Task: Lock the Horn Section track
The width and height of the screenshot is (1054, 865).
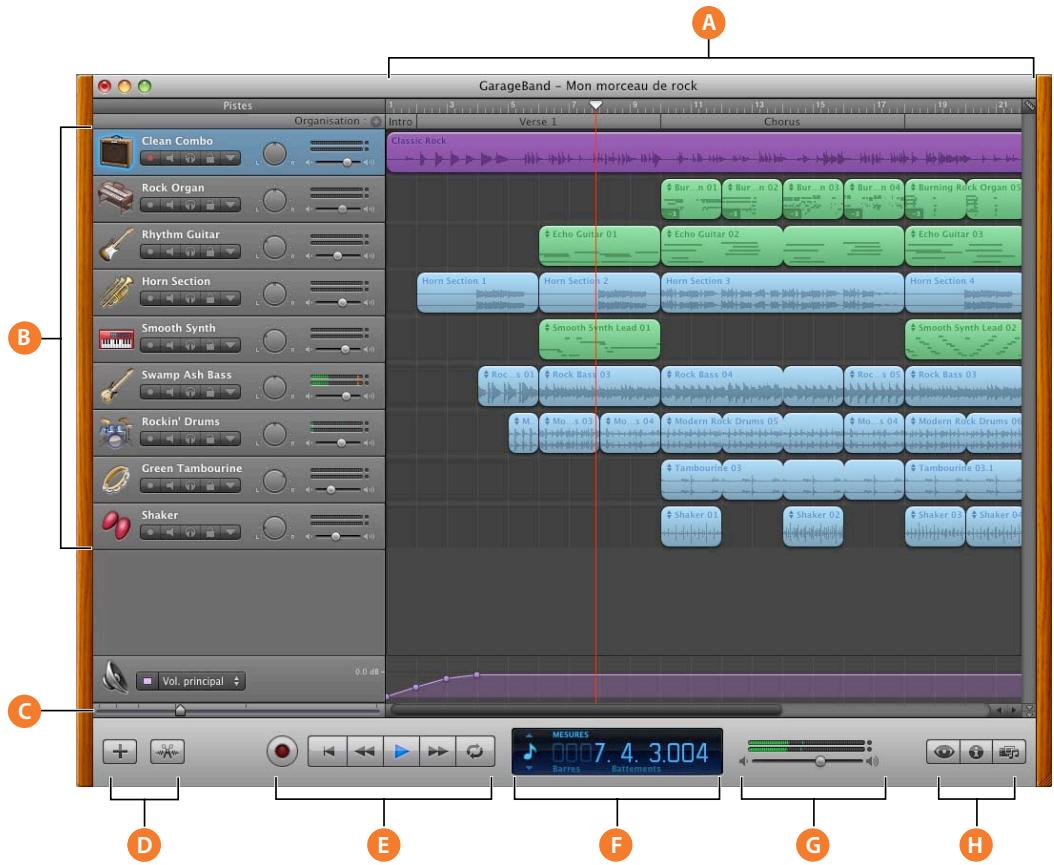Action: 210,298
